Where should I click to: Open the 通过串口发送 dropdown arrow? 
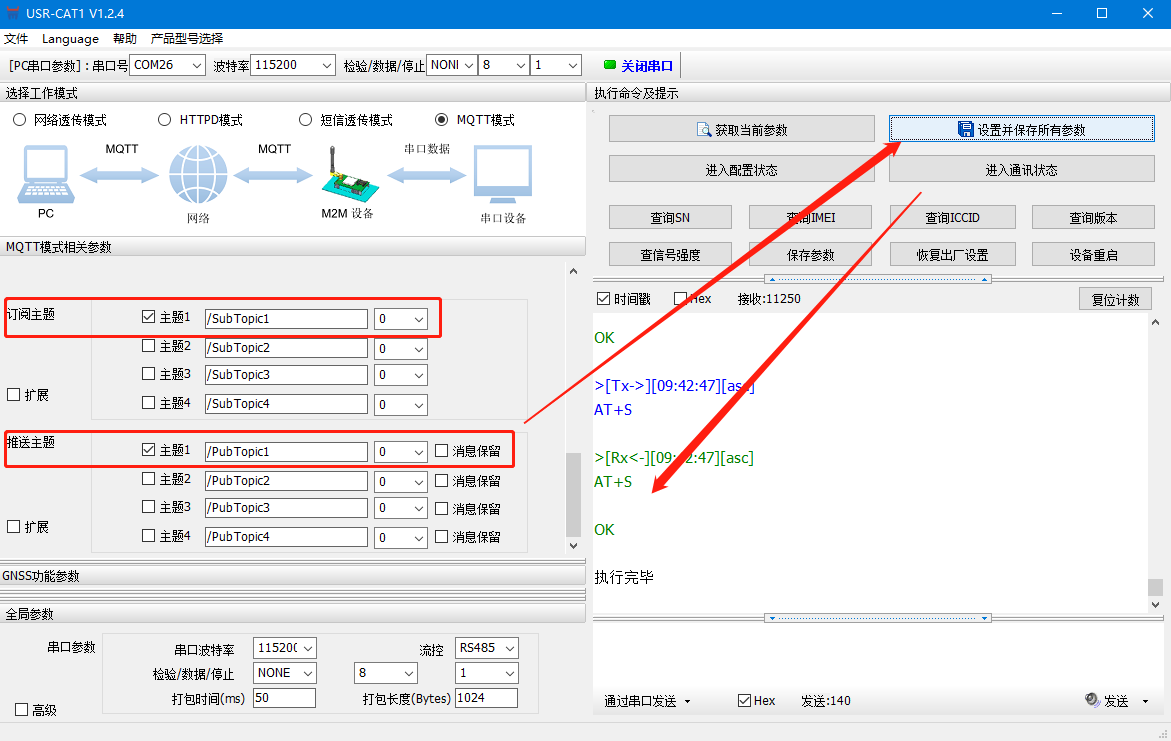pos(687,701)
